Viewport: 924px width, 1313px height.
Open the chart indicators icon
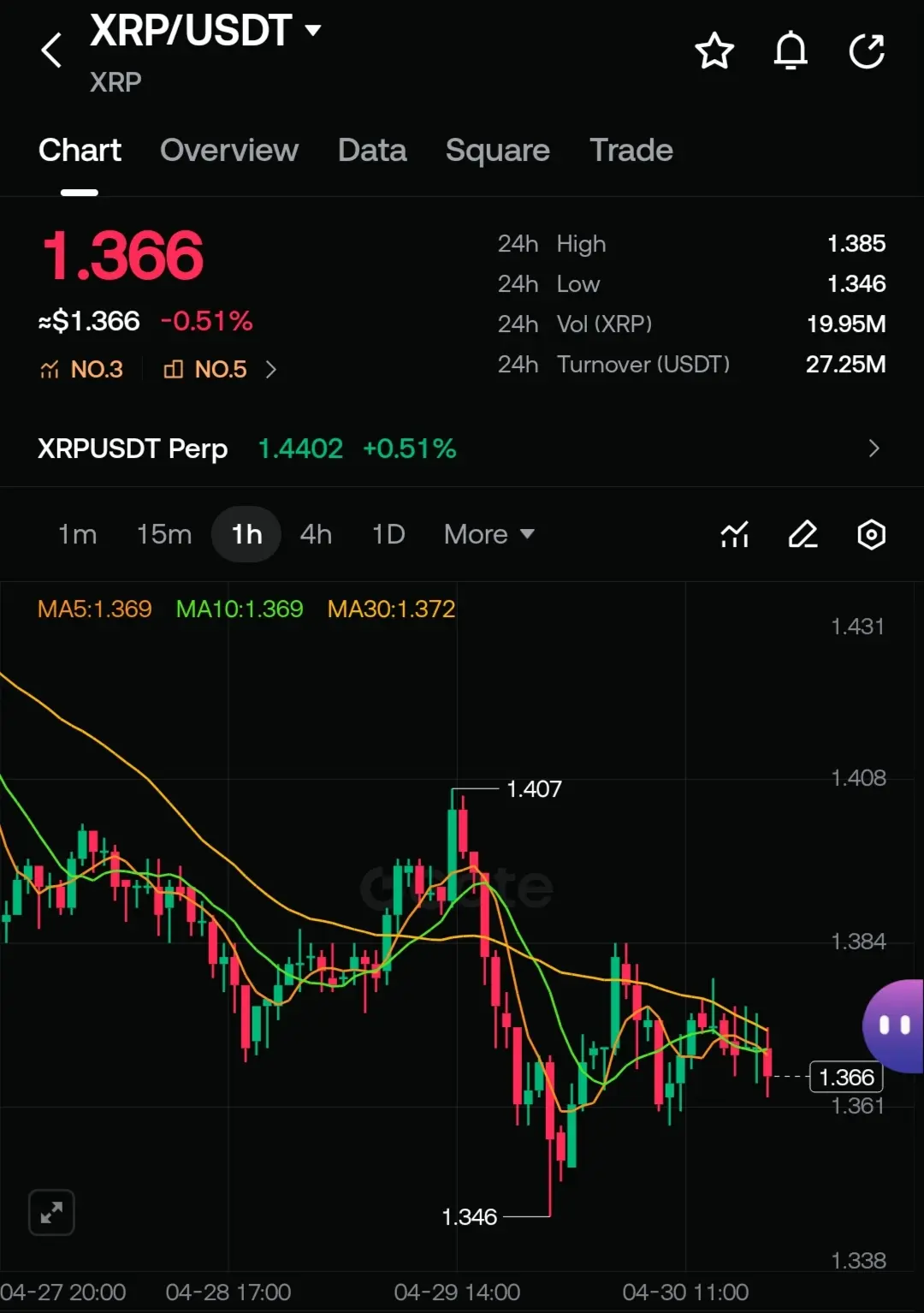(735, 535)
